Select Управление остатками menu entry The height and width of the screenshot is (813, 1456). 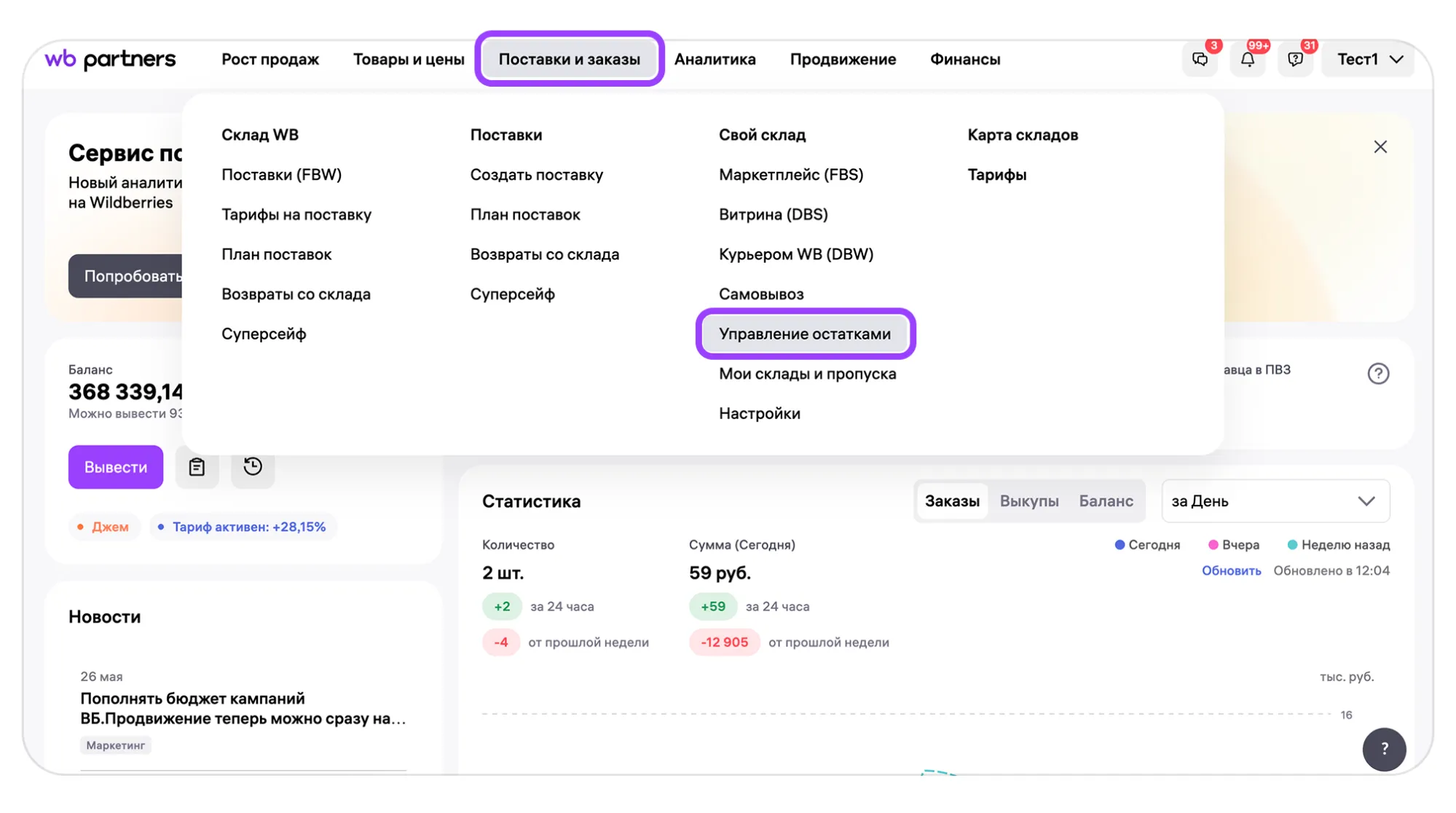[x=804, y=334]
